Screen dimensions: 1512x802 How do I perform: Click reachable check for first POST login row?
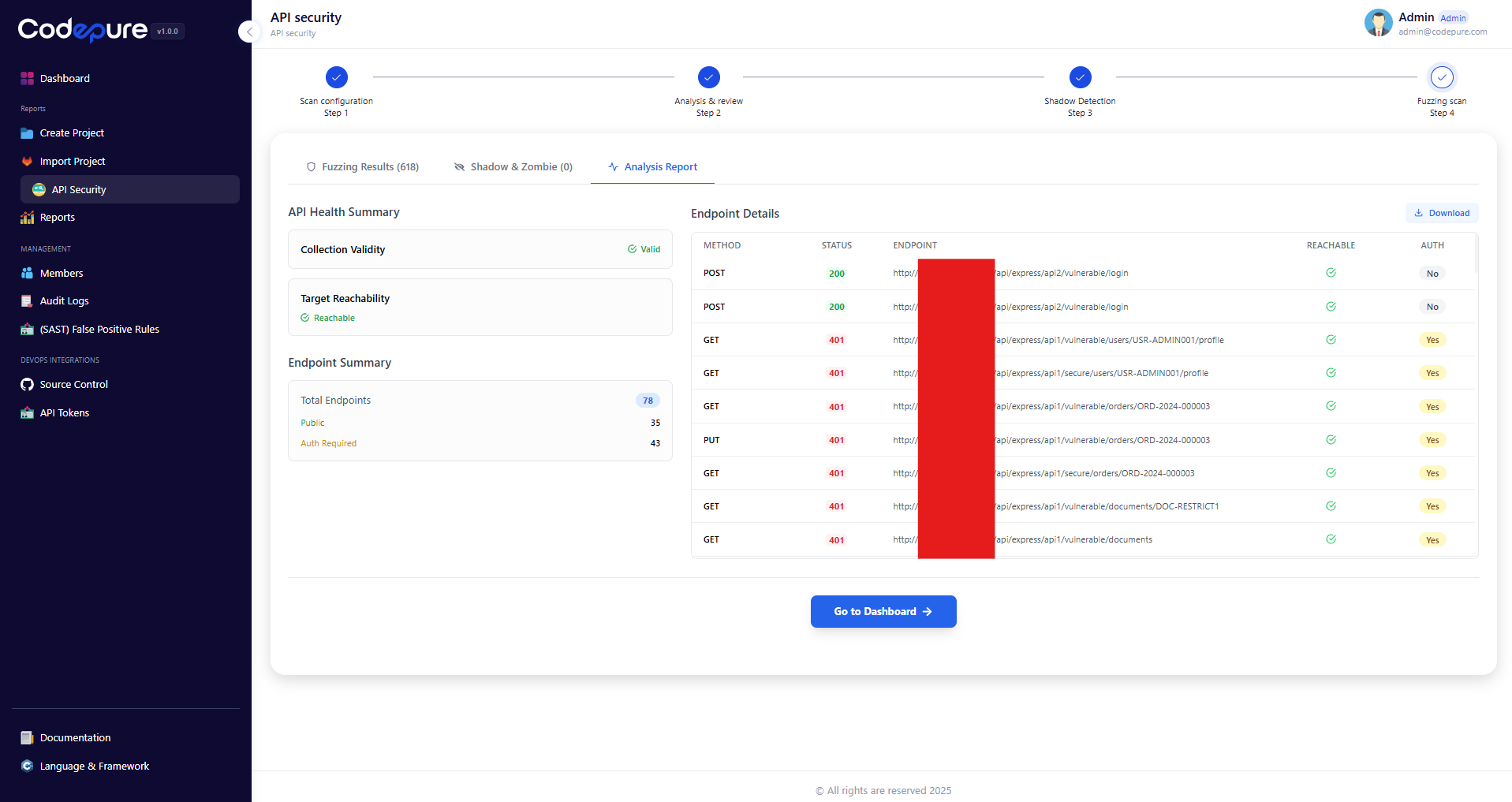(1331, 273)
